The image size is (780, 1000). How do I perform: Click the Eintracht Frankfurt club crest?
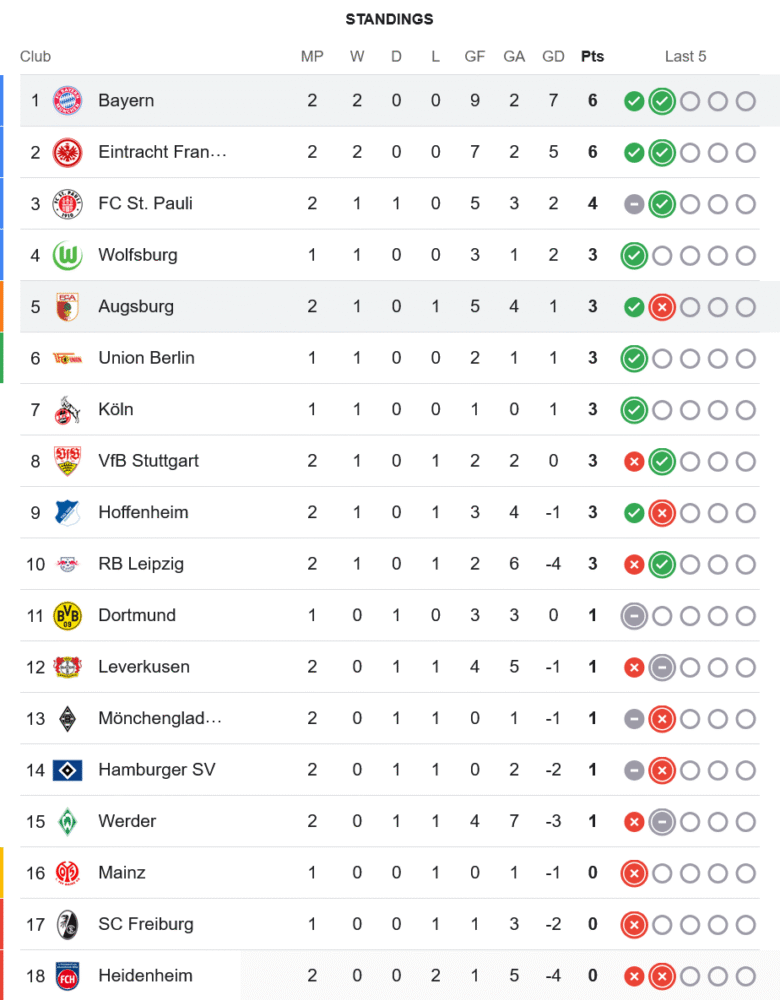click(67, 152)
